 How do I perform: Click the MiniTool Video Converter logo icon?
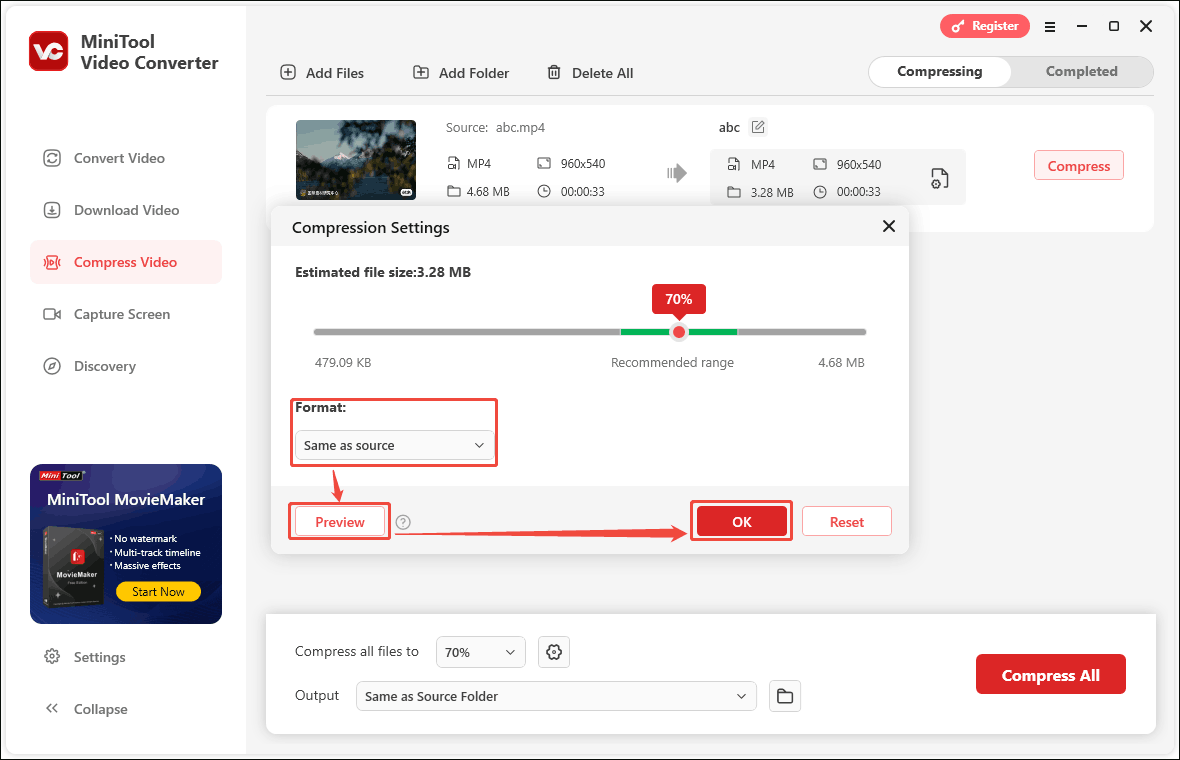[x=49, y=51]
